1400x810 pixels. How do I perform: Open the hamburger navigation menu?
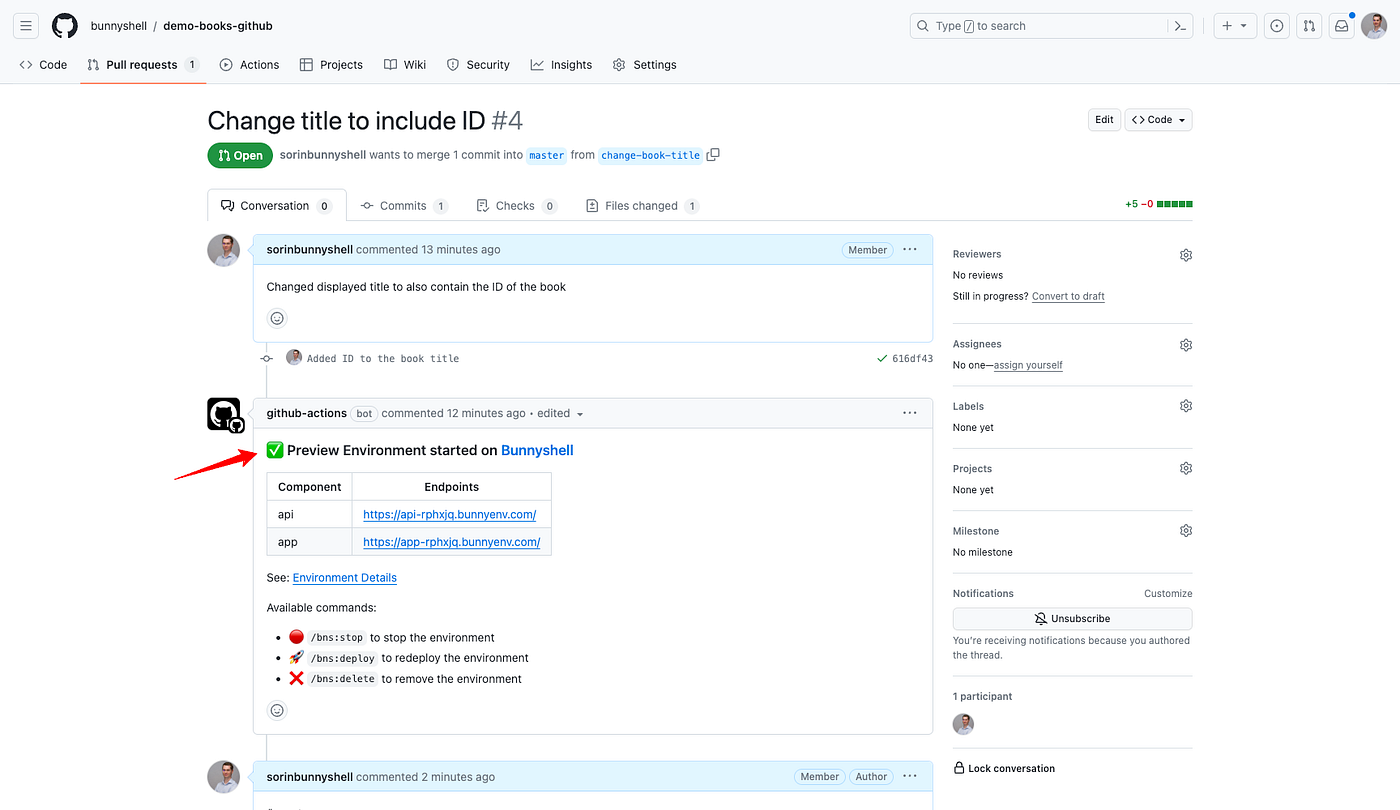click(x=27, y=26)
